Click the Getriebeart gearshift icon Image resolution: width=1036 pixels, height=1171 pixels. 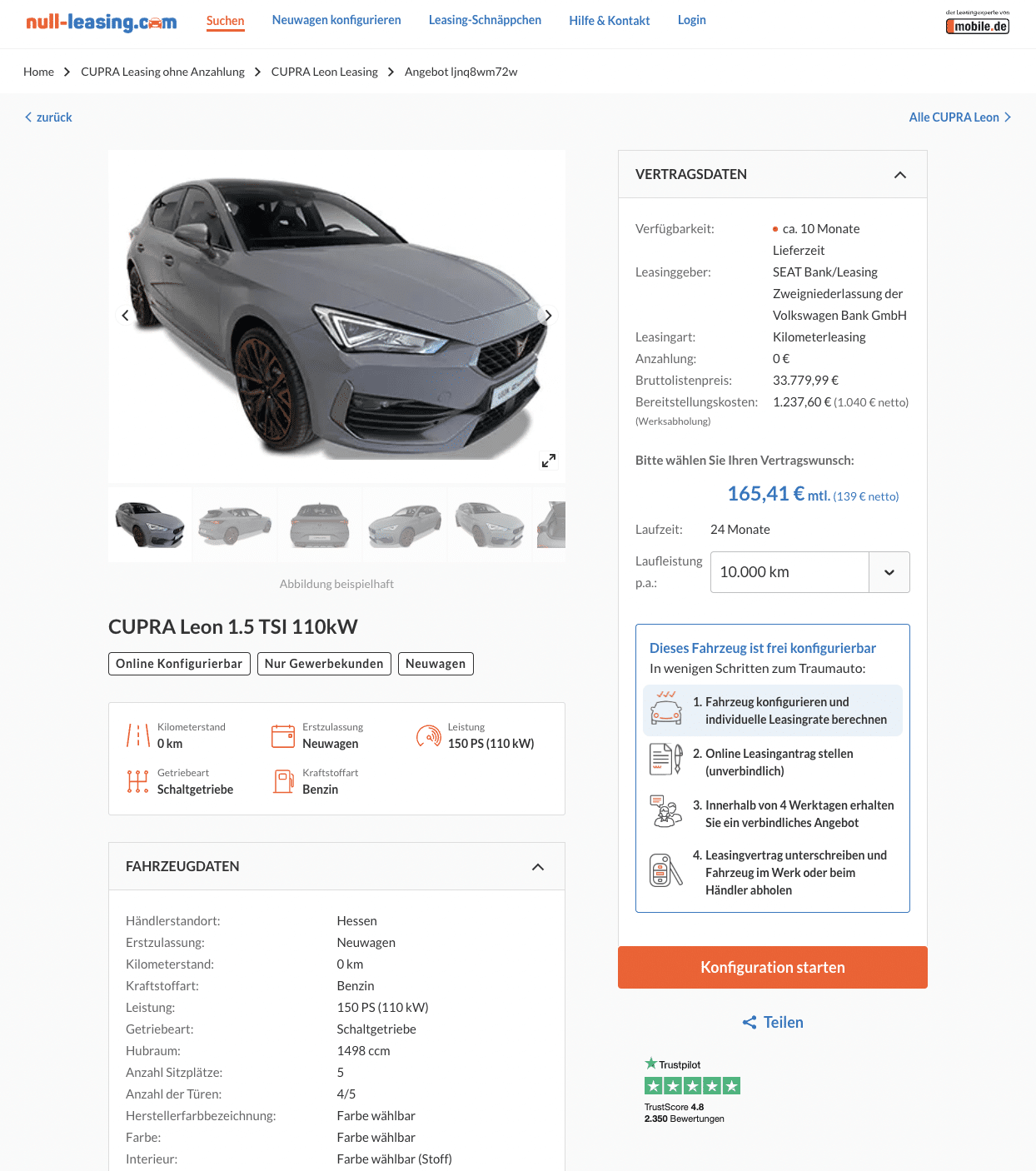[137, 781]
